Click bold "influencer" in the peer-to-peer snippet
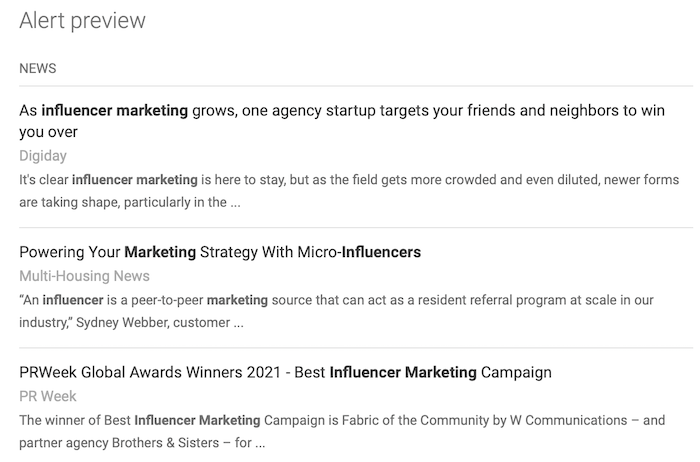Viewport: 700px width, 462px height. coord(73,300)
